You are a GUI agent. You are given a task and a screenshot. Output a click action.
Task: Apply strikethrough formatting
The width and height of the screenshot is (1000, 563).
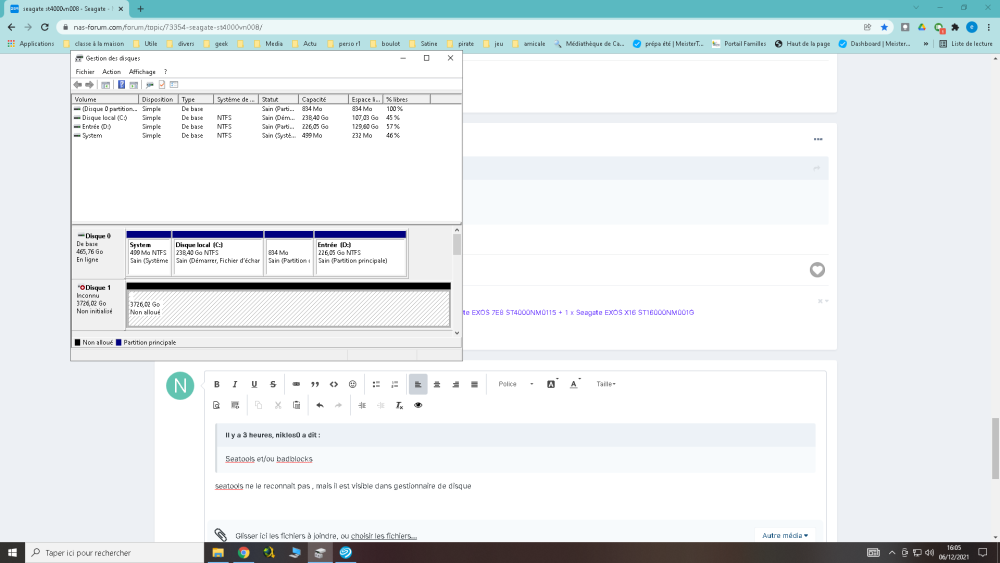[x=273, y=384]
